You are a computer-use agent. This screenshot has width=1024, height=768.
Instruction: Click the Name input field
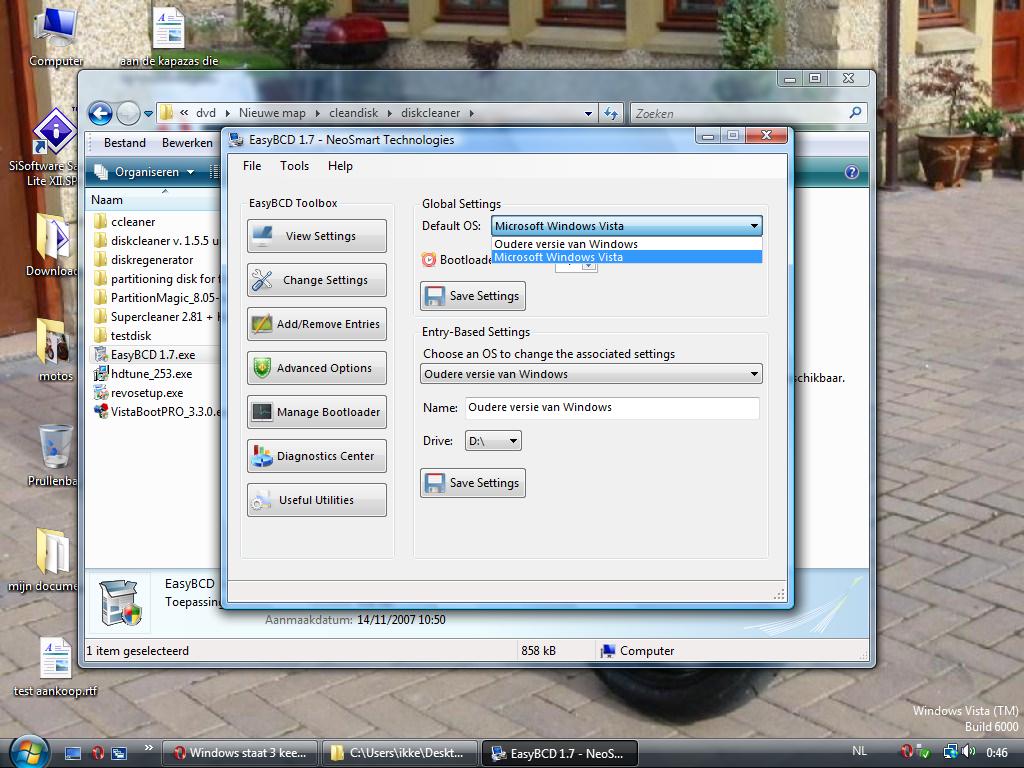point(612,408)
